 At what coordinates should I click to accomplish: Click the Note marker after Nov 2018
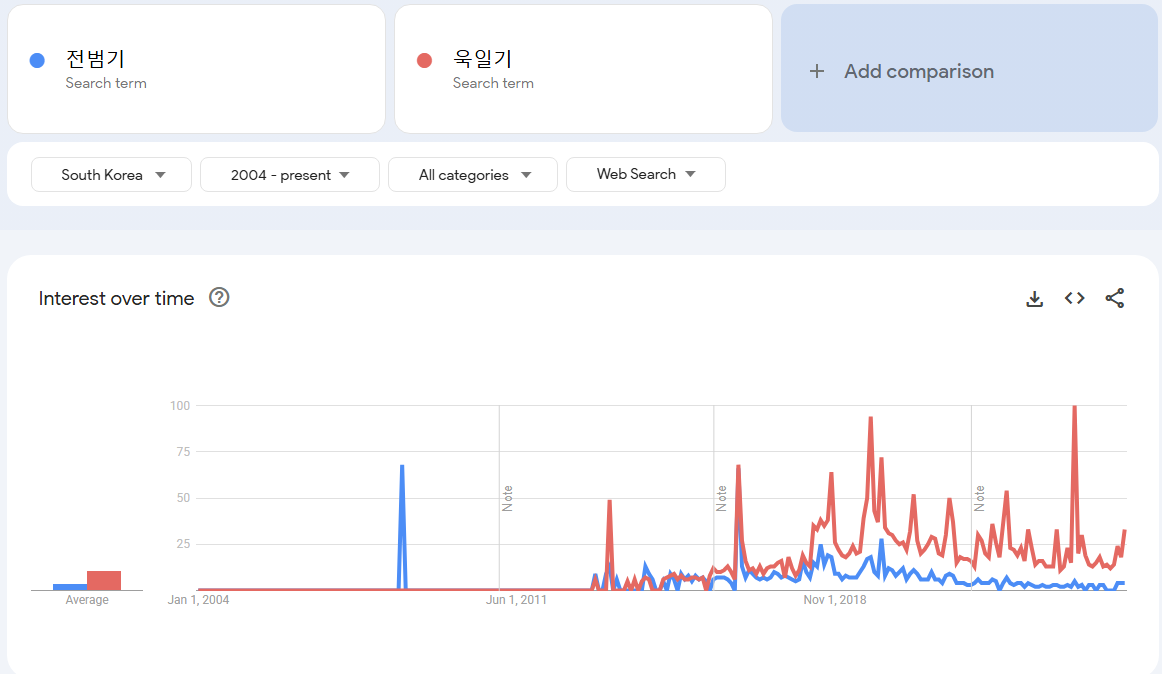point(980,498)
